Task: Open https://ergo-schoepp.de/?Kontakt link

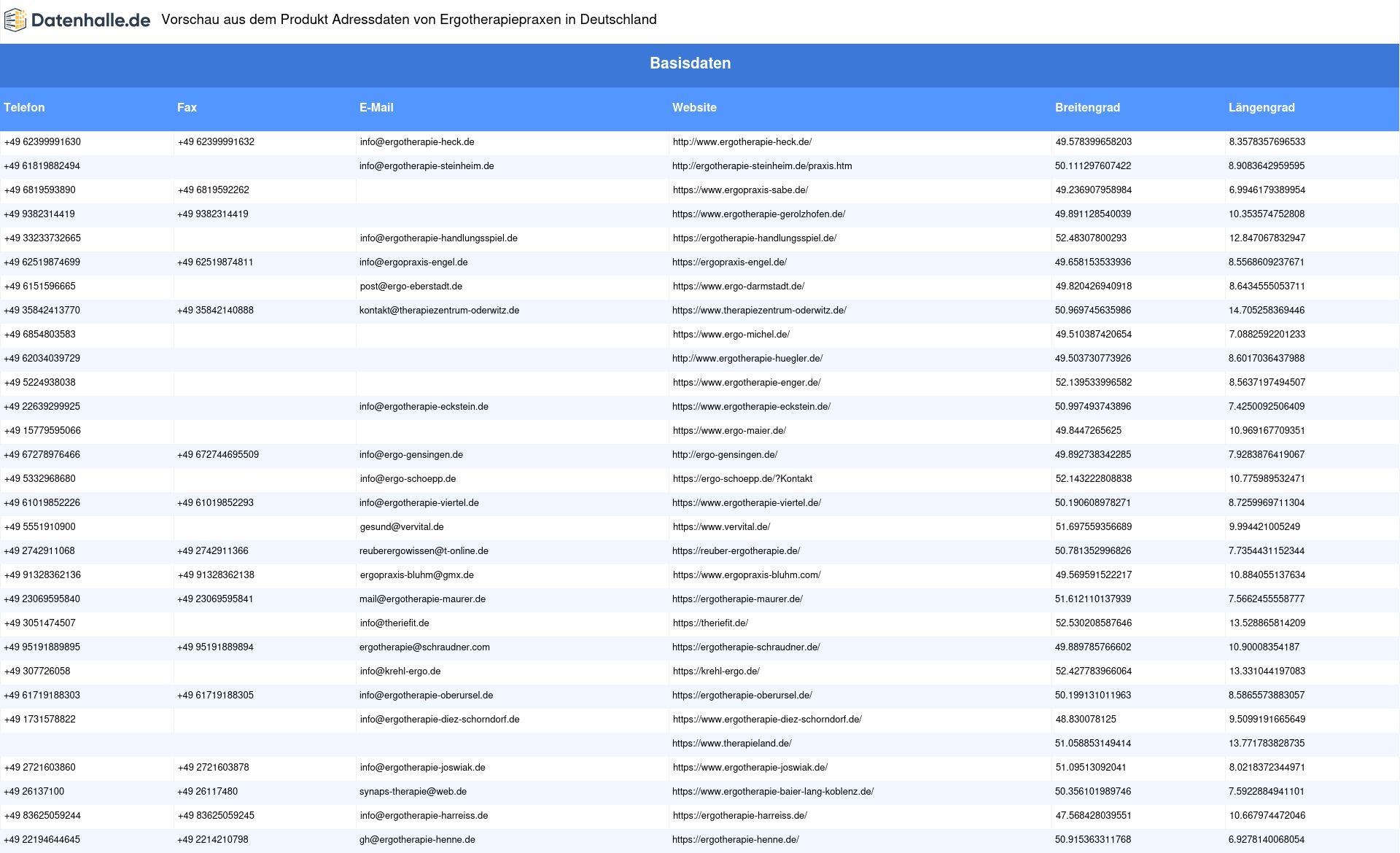Action: (x=742, y=479)
